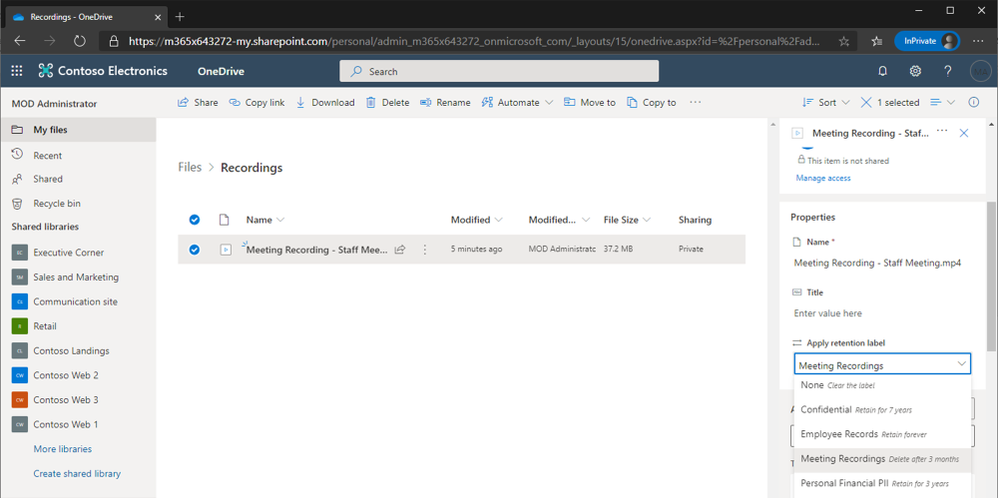Go to the Files breadcrumb
Viewport: 998px width, 498px height.
tap(190, 167)
